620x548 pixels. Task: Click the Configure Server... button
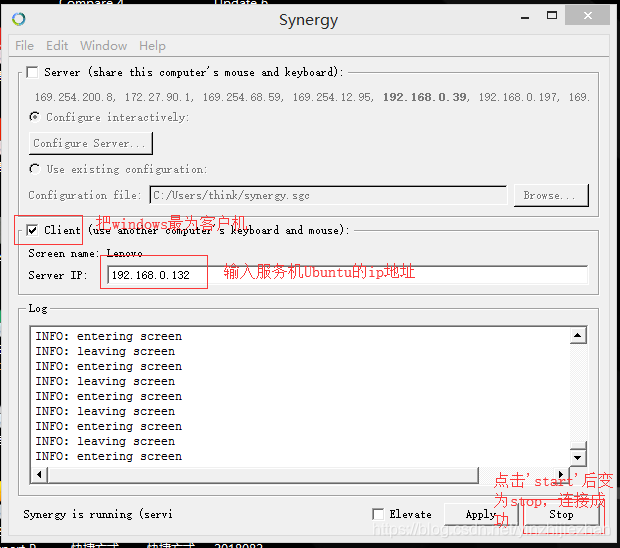[91, 143]
